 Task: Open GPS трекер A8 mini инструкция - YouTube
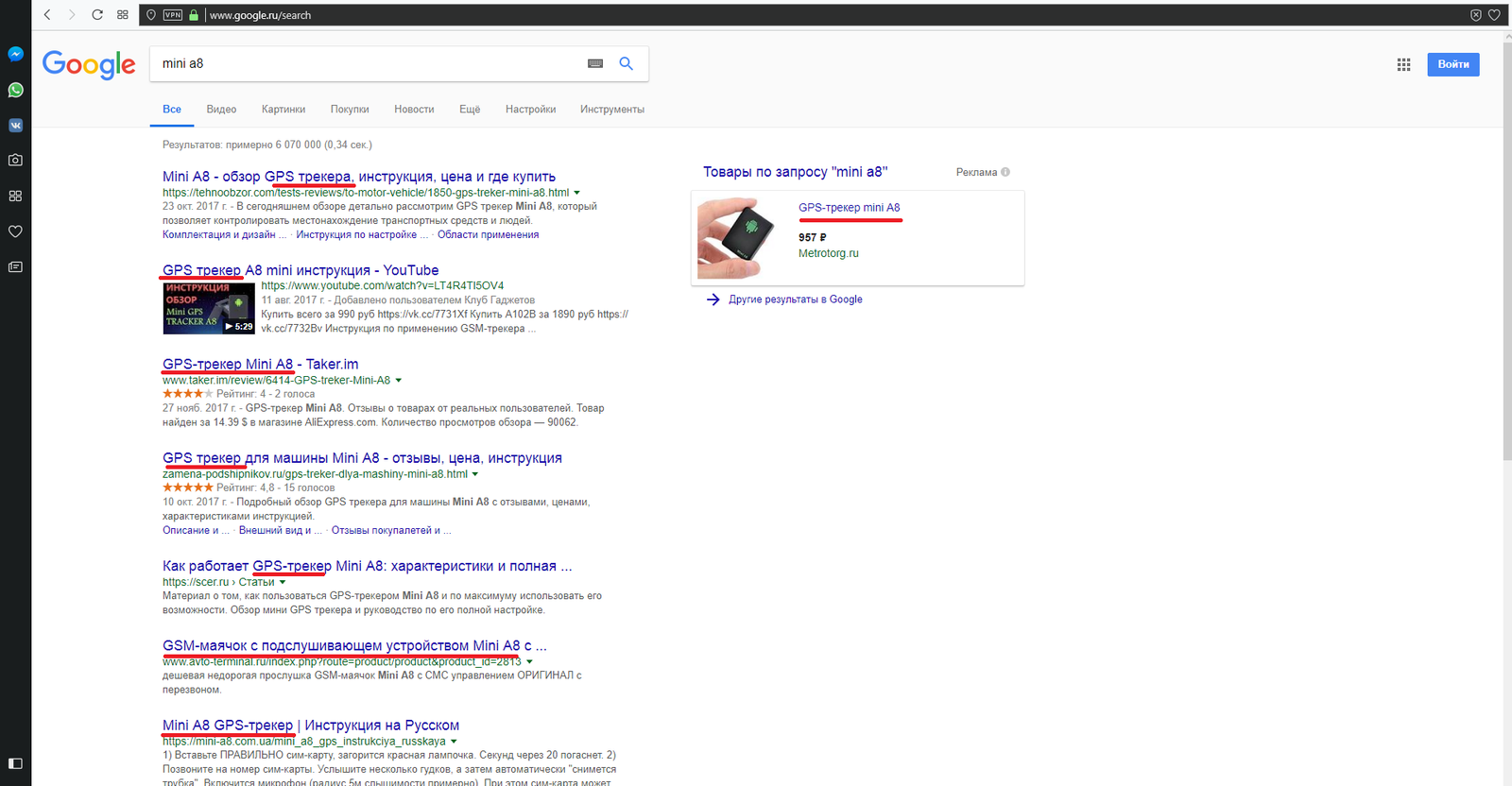(301, 270)
